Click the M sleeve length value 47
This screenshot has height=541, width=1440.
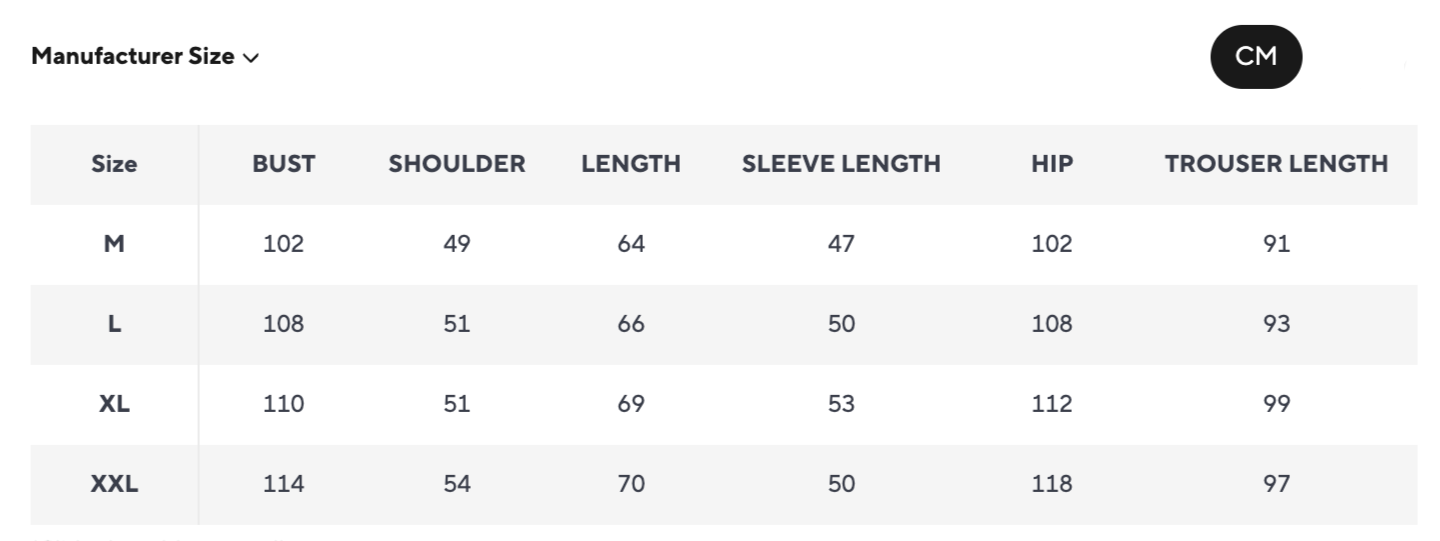coord(841,244)
